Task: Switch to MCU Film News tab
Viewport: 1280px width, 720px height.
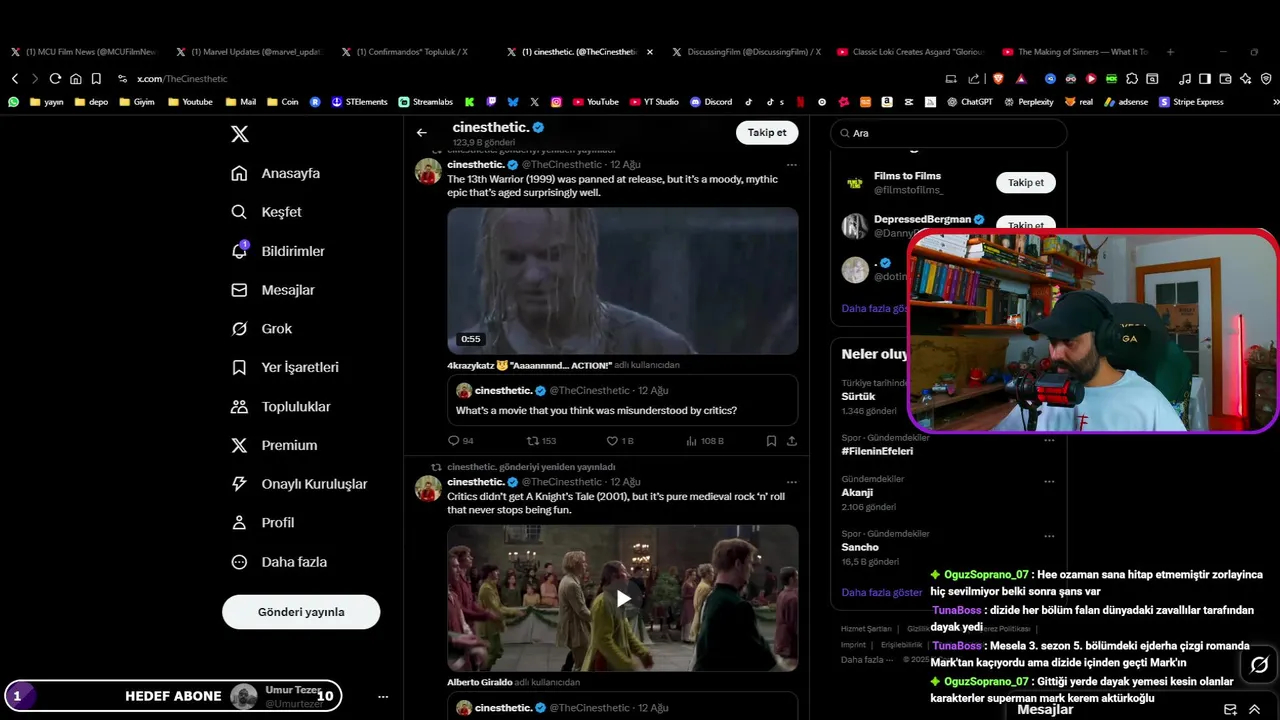Action: point(83,52)
